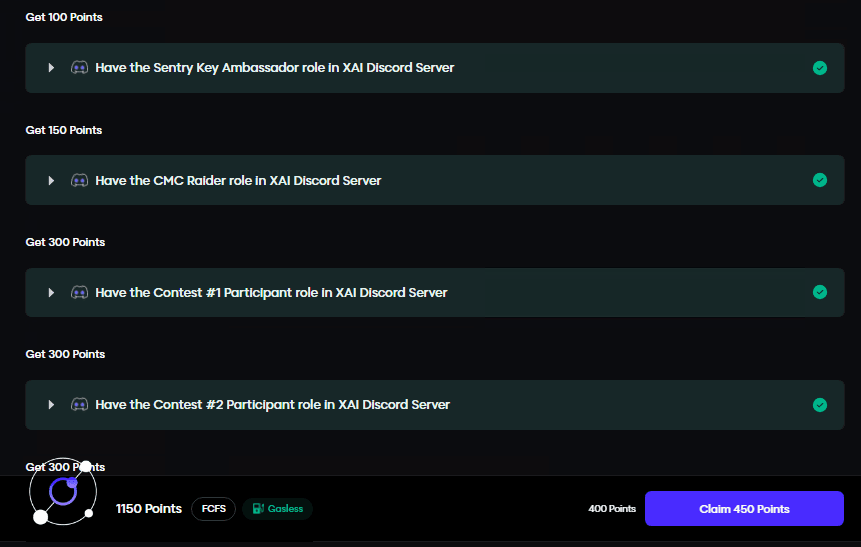Click the 1150 Points label
Screen dimensions: 861x547
(x=149, y=509)
